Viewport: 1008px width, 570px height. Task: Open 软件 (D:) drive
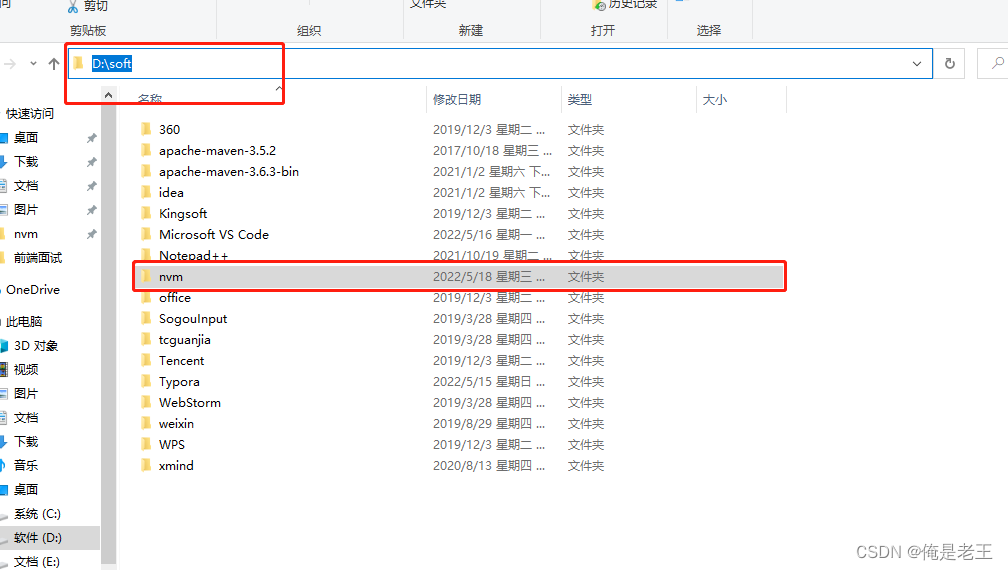click(x=38, y=537)
